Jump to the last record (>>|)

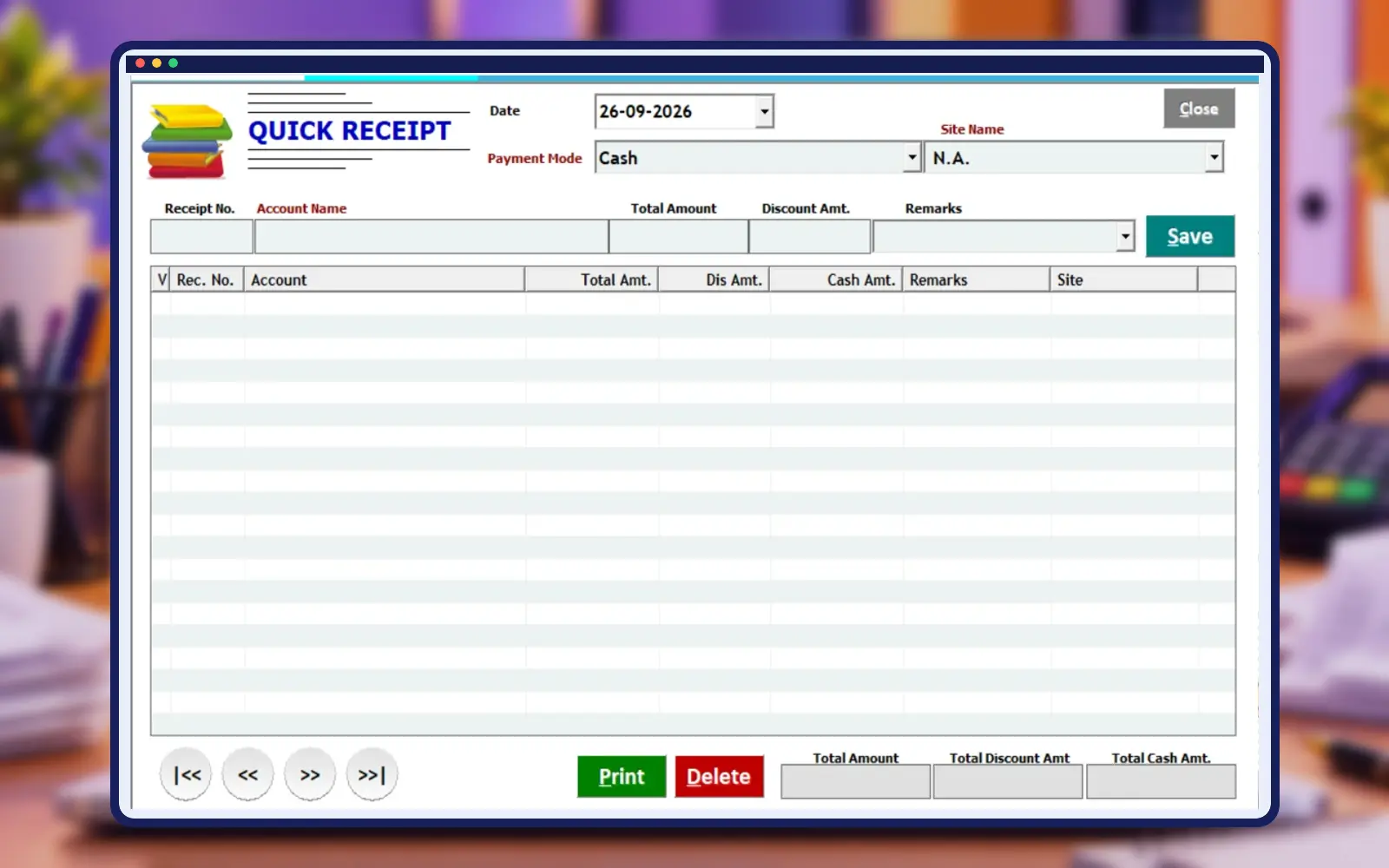(372, 774)
